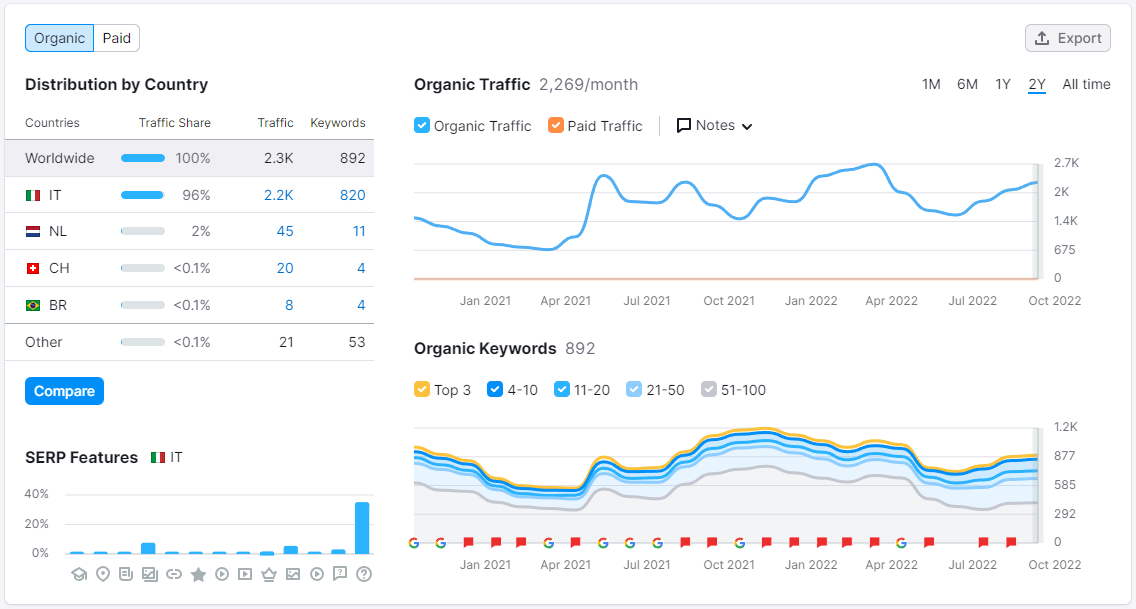This screenshot has height=609, width=1136.
Task: Select the Worldwide row label
Action: coord(59,158)
